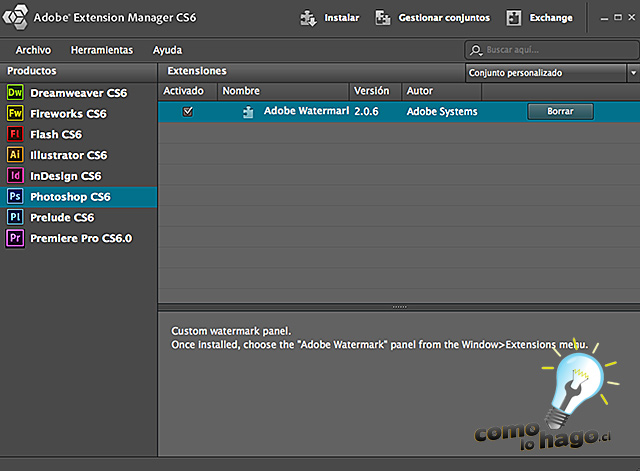Maximize the Extension Manager window
This screenshot has width=640, height=471.
[618, 18]
